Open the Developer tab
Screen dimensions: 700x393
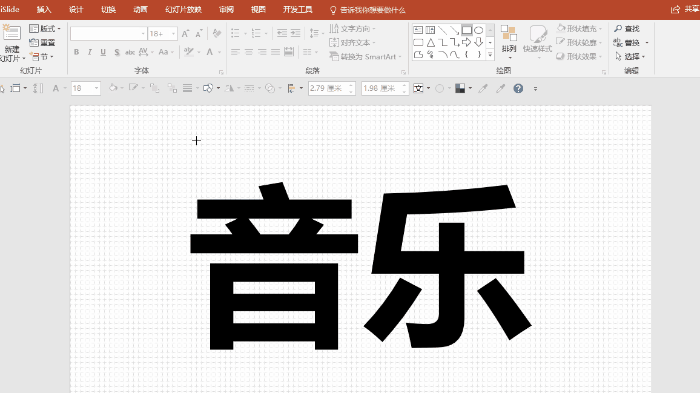click(x=297, y=9)
